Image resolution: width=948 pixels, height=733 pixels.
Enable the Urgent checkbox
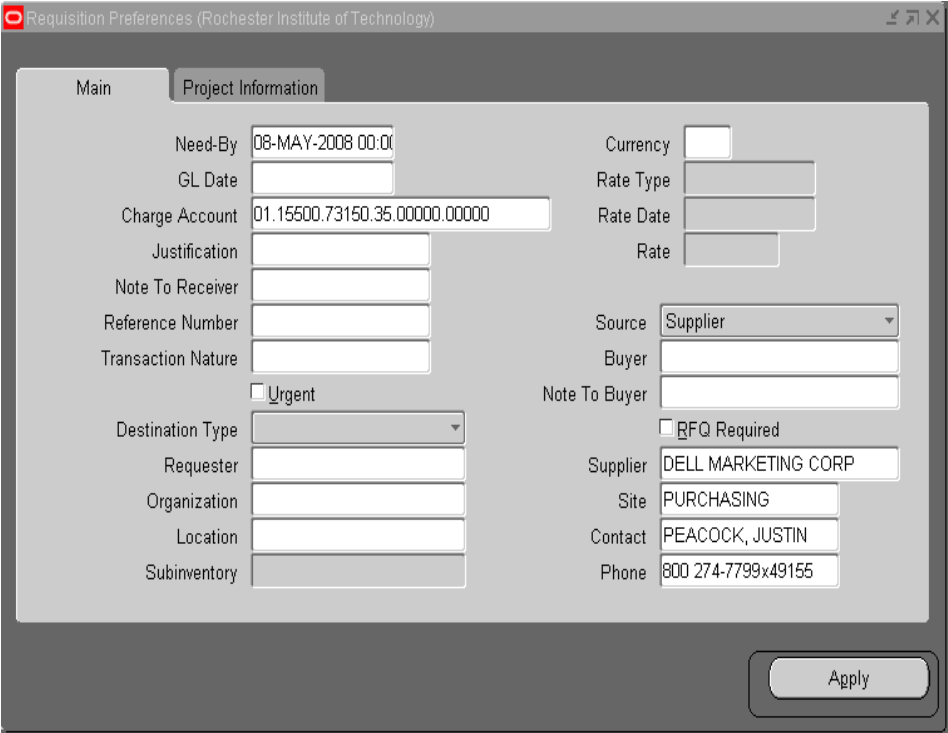tap(258, 393)
